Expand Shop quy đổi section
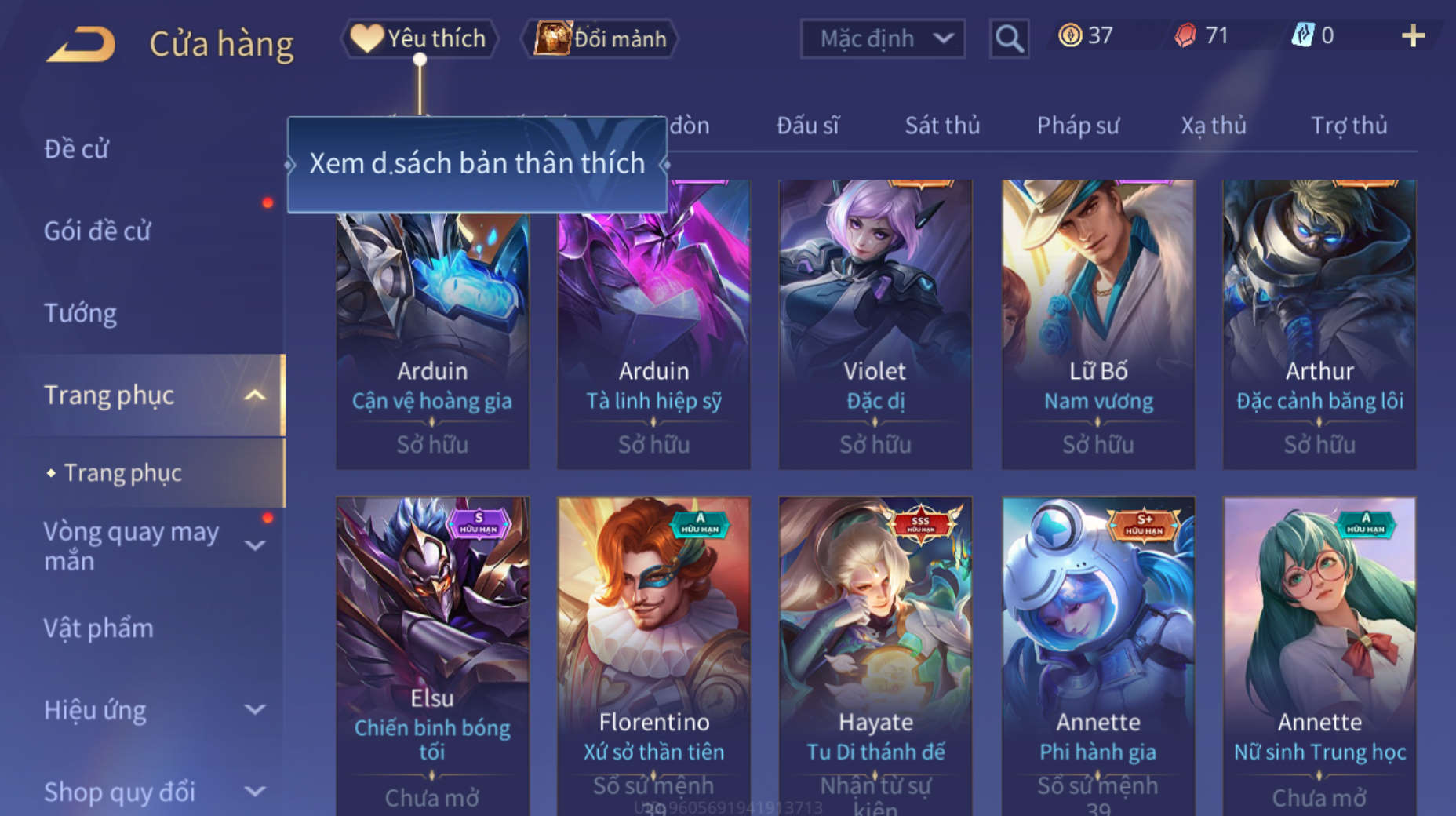Viewport: 1456px width, 816px height. coord(254,792)
